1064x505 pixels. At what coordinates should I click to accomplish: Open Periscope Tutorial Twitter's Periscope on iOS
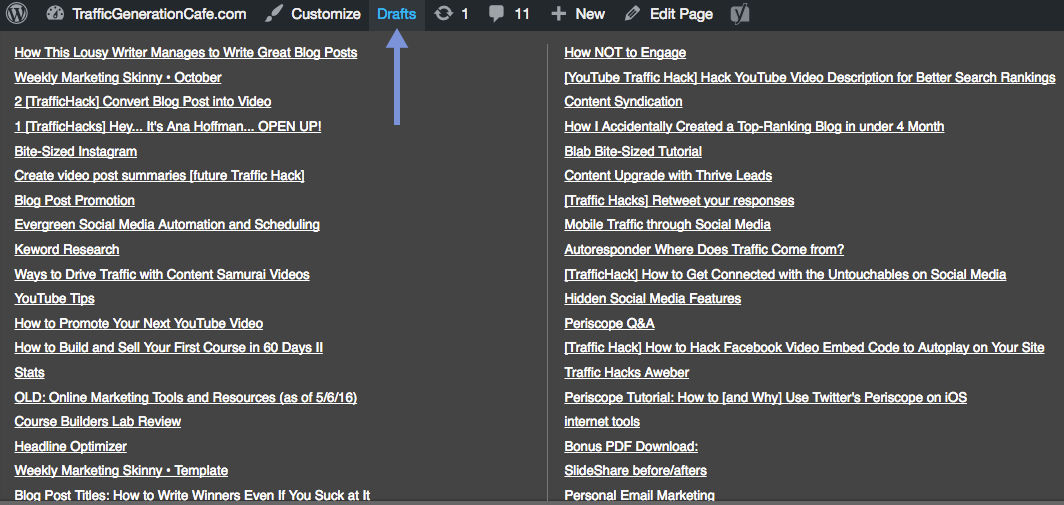click(x=765, y=397)
